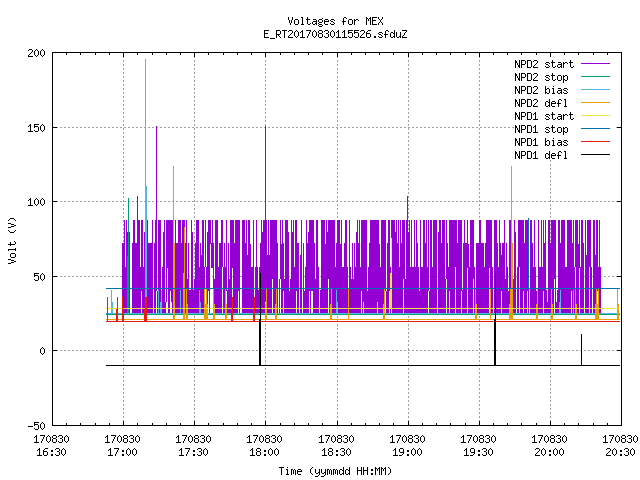Select the NPD1 defl legend label
640x480 pixels.
[541, 155]
